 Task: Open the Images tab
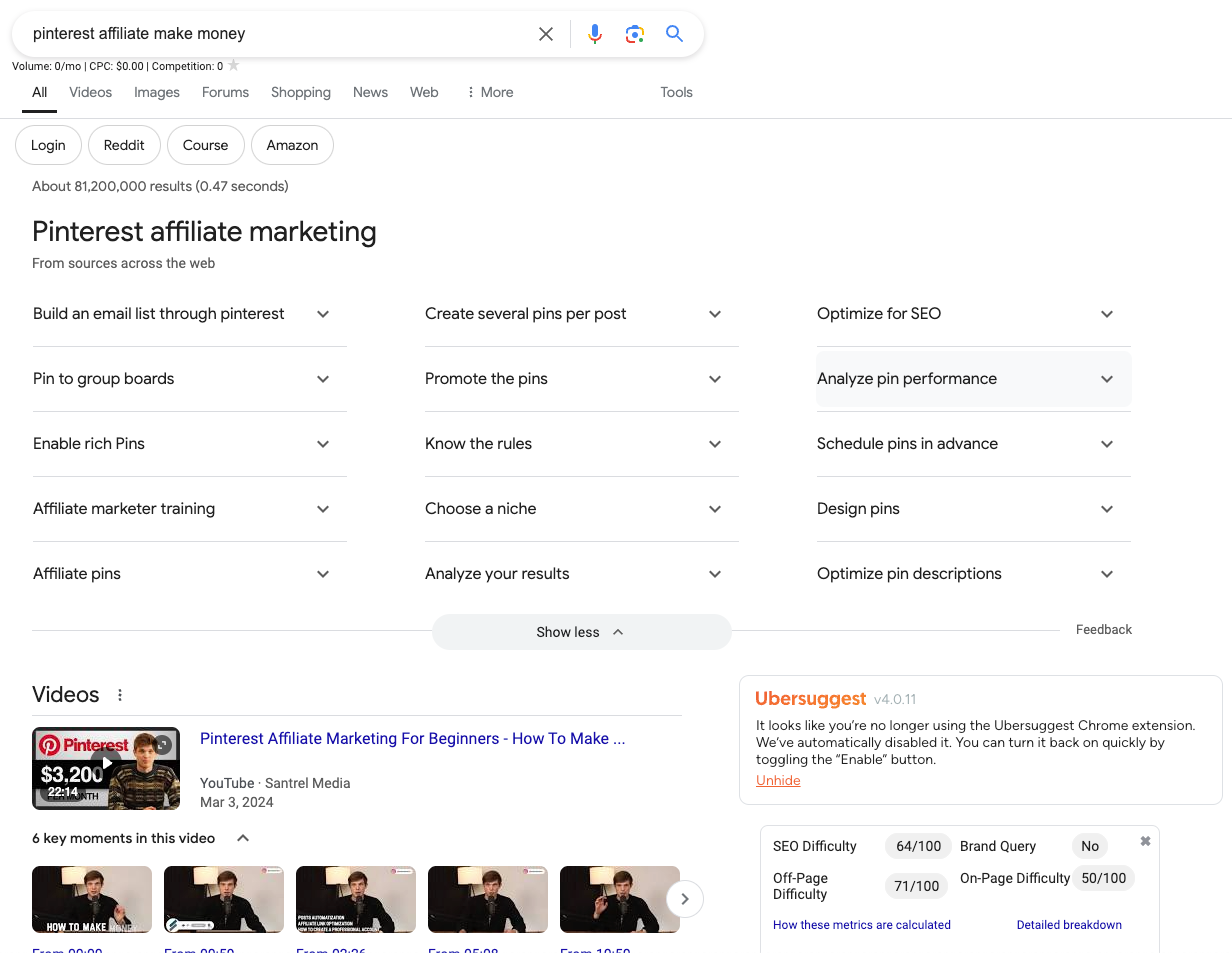pos(157,92)
